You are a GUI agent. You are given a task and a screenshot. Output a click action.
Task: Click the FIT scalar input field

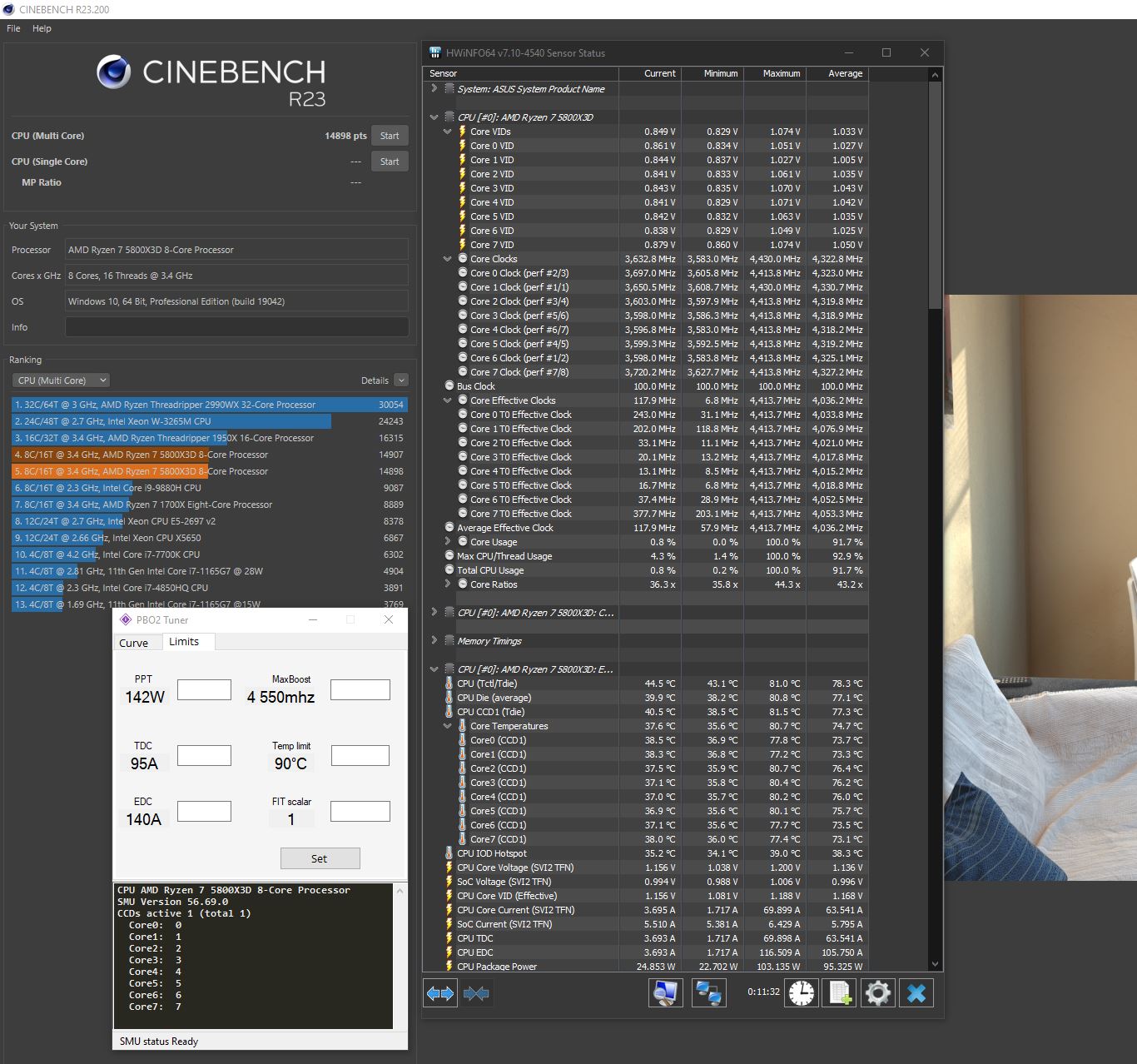(360, 811)
